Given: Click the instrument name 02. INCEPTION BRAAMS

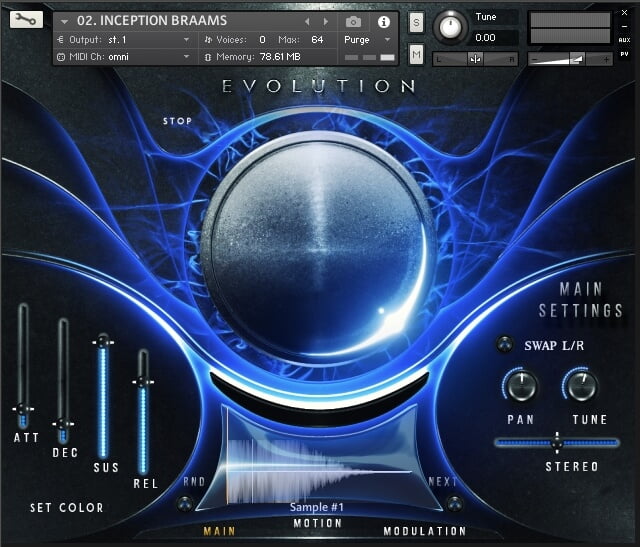Looking at the screenshot, I should coord(152,20).
